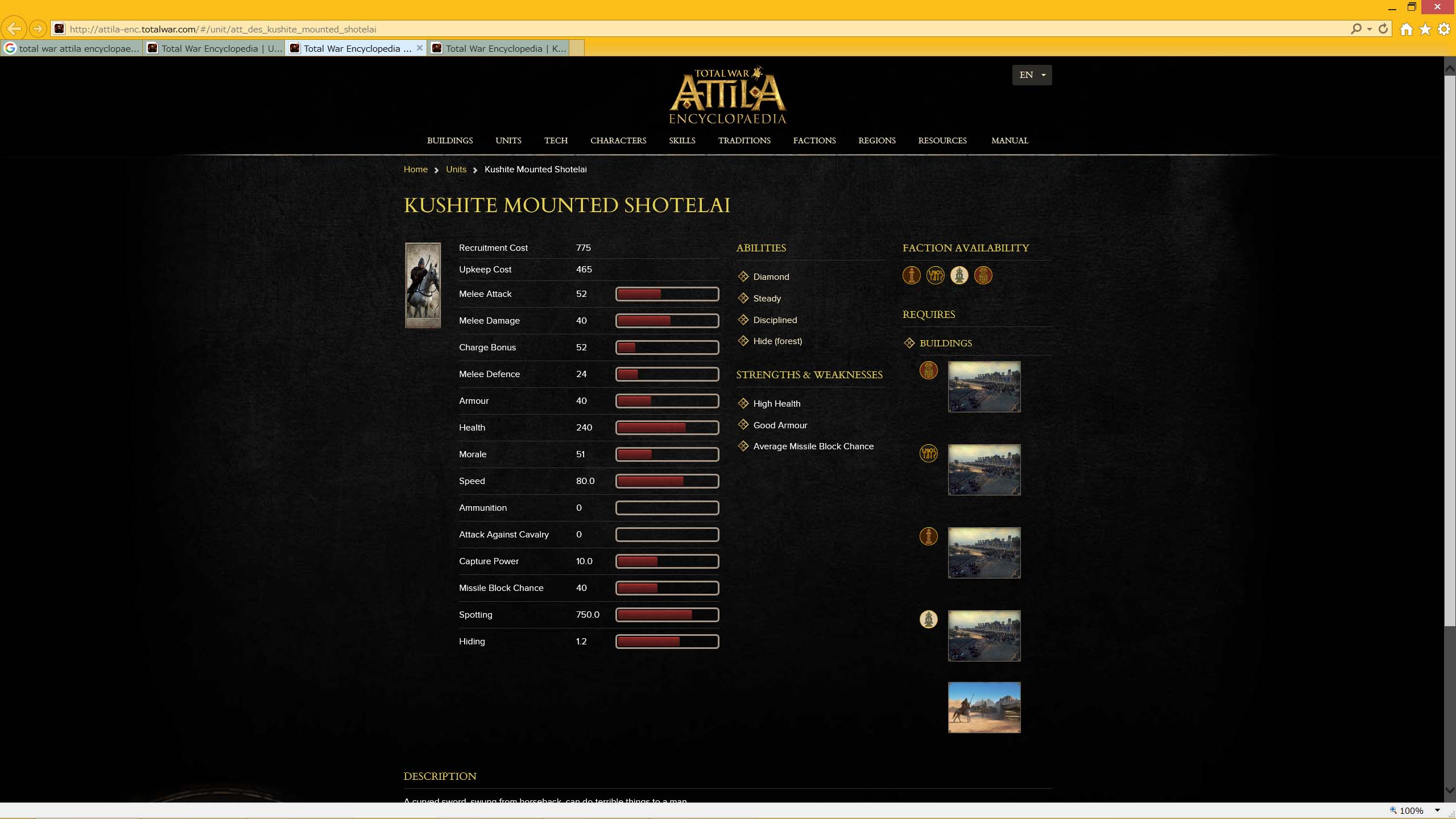Image resolution: width=1456 pixels, height=819 pixels.
Task: Open the MANUAL navigation menu
Action: pos(1010,140)
